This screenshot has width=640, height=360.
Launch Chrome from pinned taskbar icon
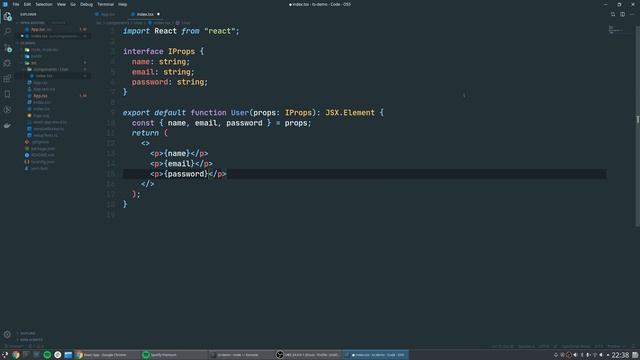click(x=16, y=355)
